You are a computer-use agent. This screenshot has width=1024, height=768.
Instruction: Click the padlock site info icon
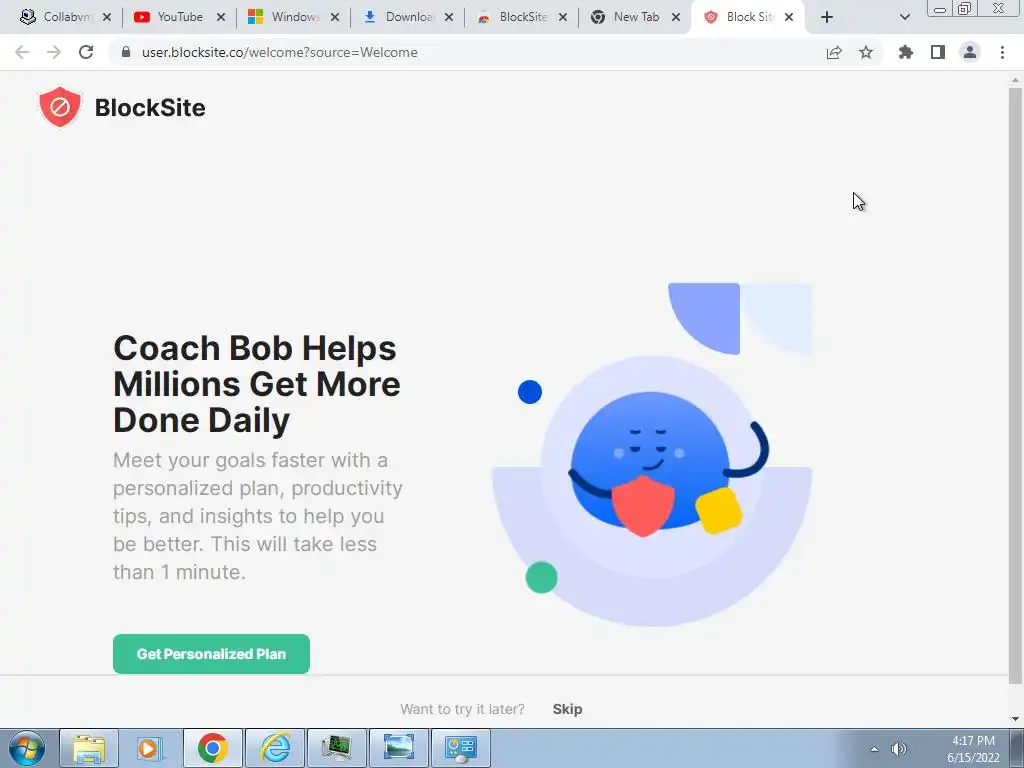[126, 52]
